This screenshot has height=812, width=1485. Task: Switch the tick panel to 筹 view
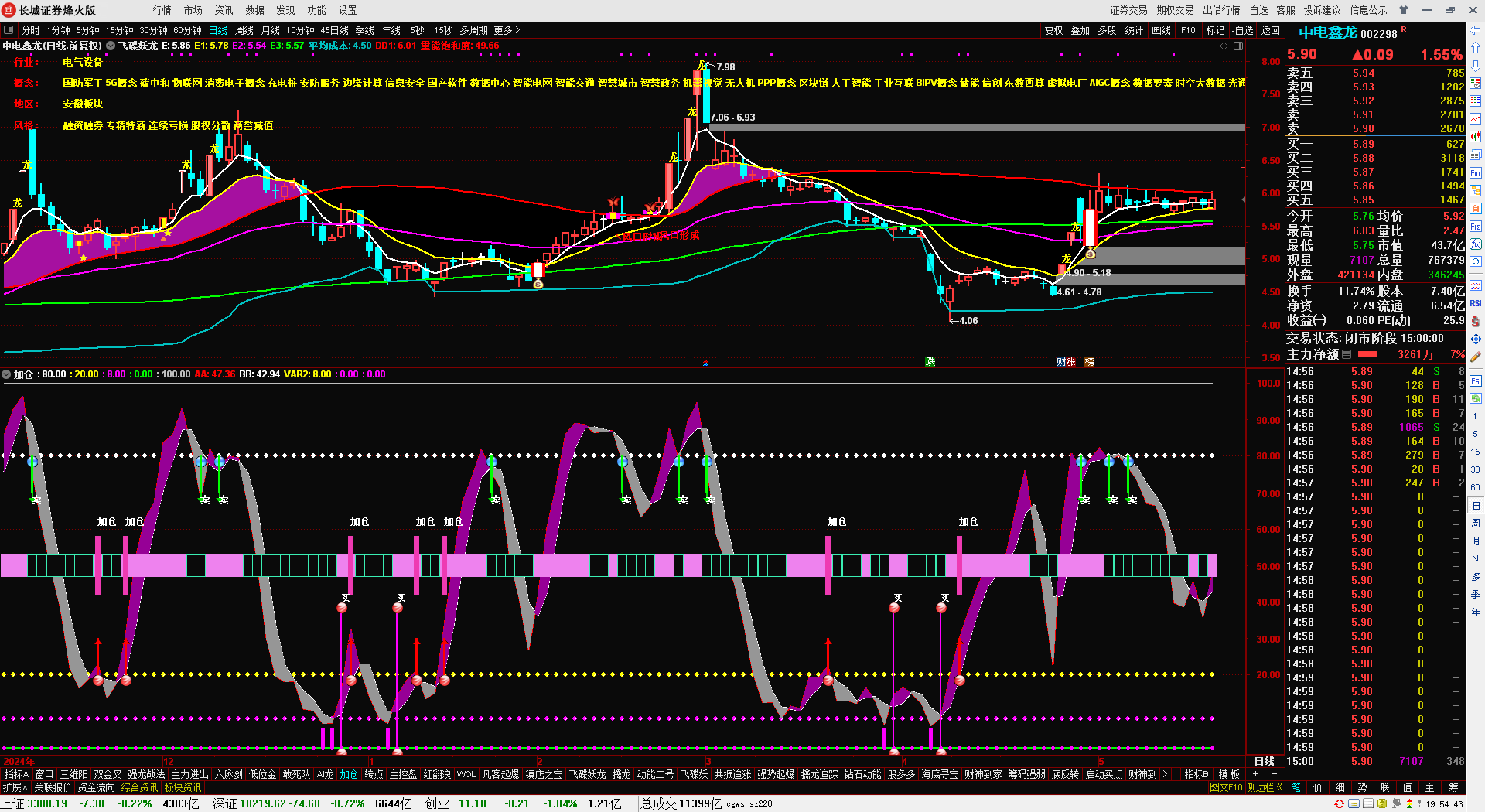tap(1453, 787)
